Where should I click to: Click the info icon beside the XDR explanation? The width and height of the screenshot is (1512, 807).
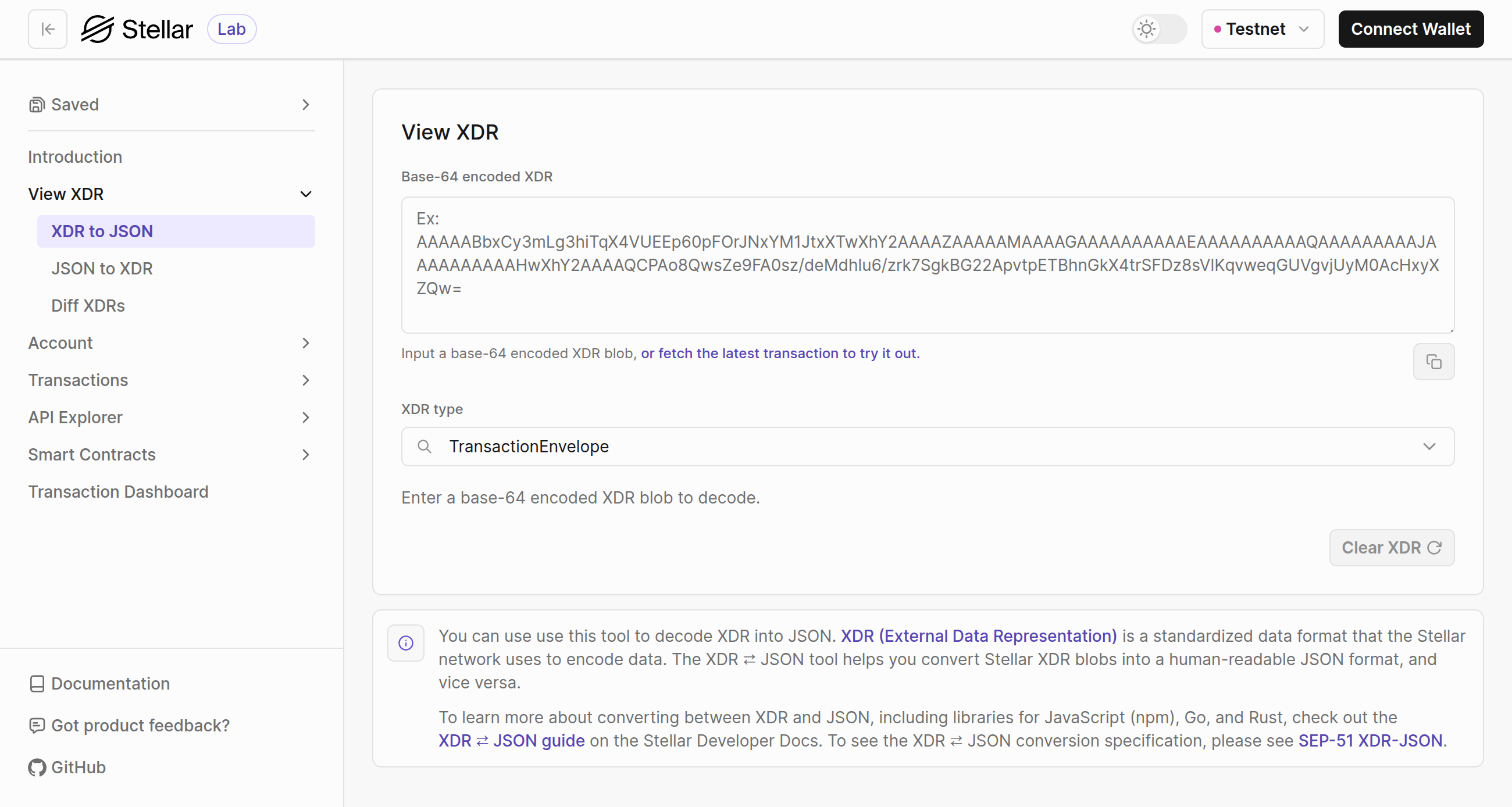click(x=405, y=642)
